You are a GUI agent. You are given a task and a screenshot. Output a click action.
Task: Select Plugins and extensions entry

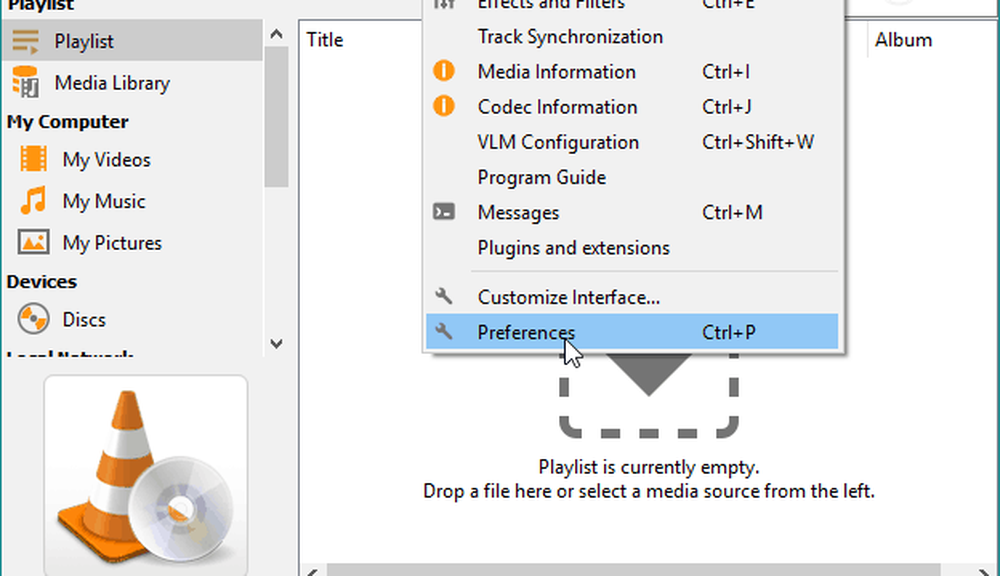point(573,247)
